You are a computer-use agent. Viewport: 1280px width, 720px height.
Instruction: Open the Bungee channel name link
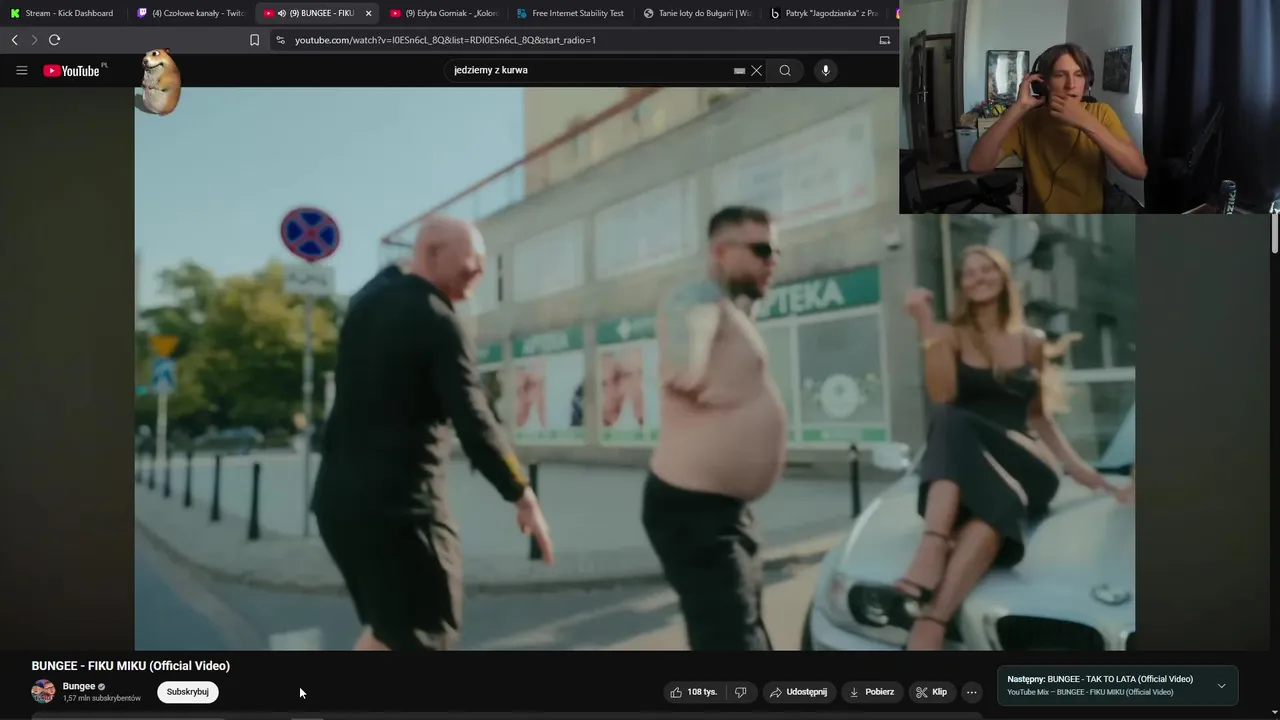click(x=79, y=686)
